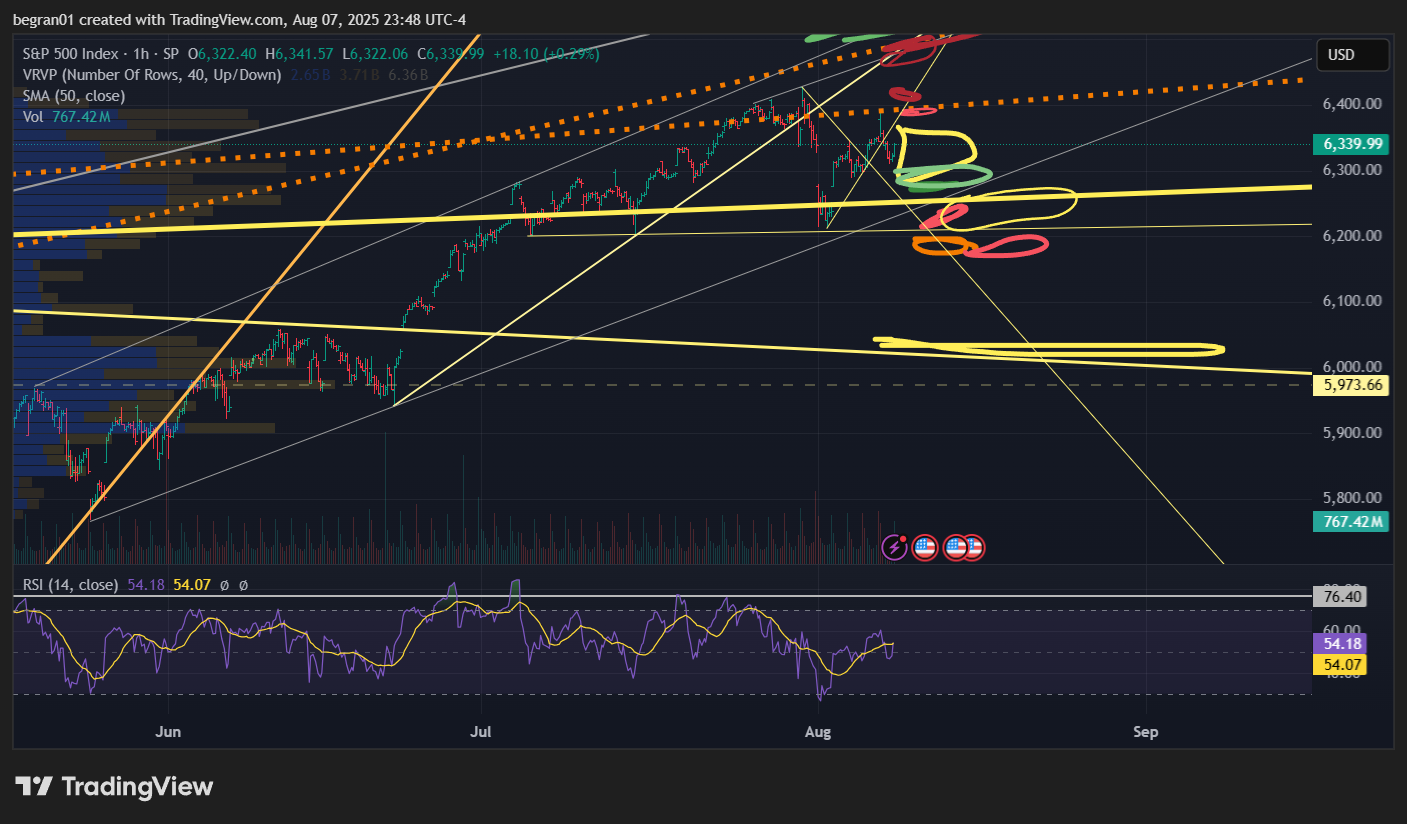Click the purple lightning bolt news icon

[894, 547]
